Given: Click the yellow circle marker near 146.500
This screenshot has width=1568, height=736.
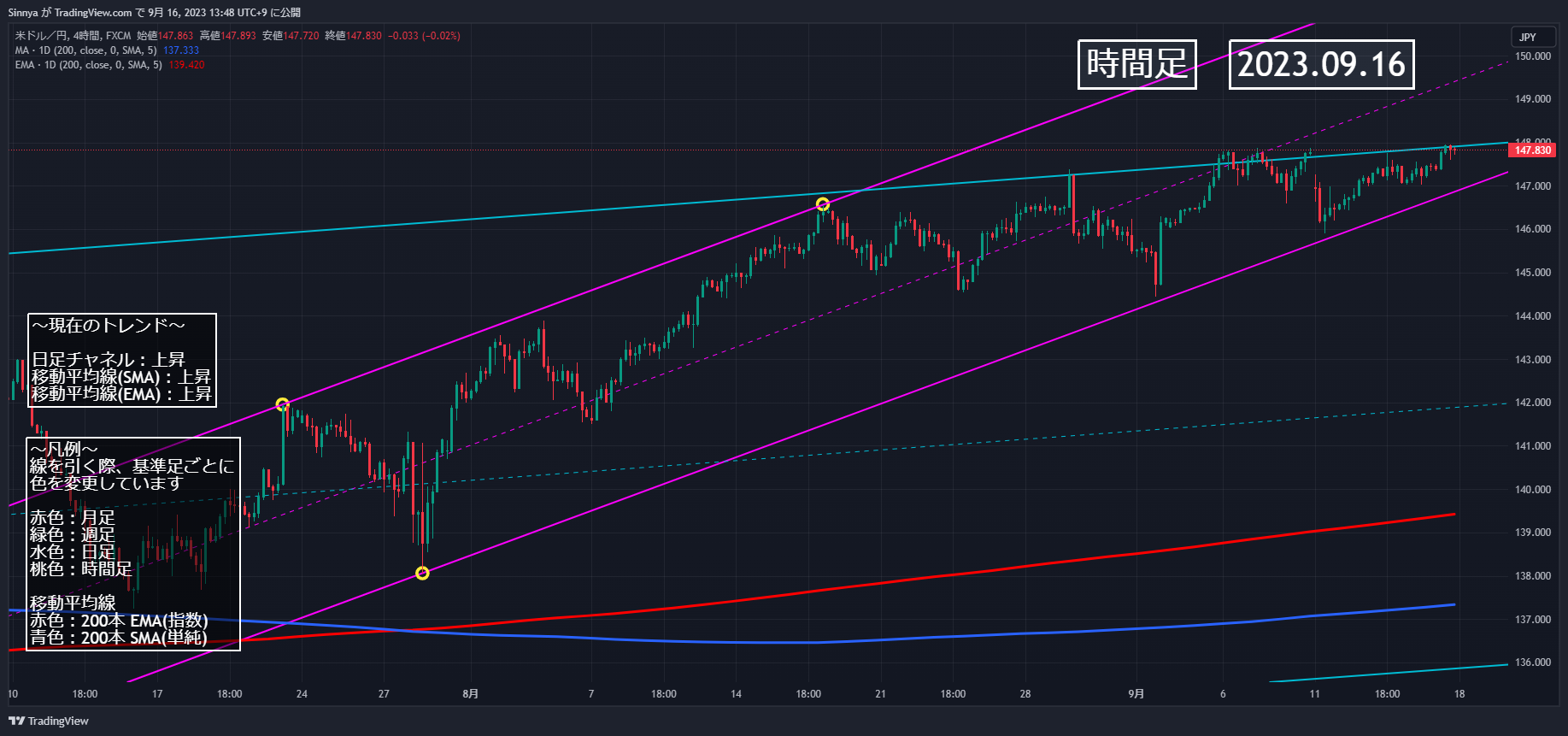Looking at the screenshot, I should pos(822,204).
